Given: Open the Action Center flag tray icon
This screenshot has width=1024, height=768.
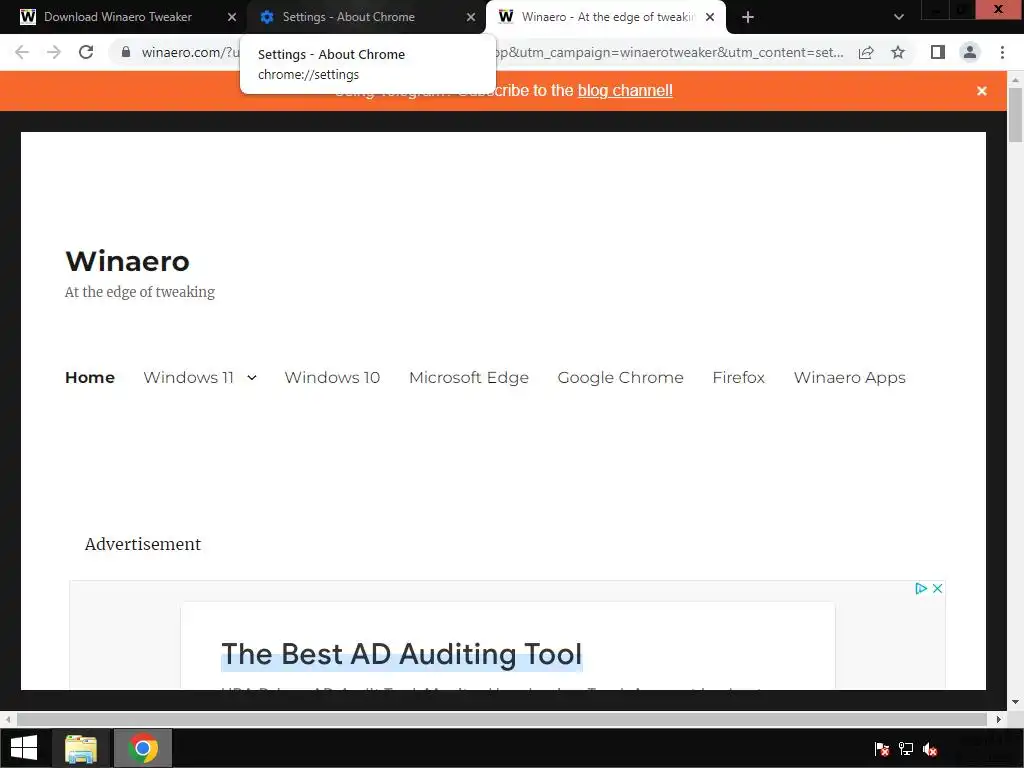Looking at the screenshot, I should click(882, 749).
